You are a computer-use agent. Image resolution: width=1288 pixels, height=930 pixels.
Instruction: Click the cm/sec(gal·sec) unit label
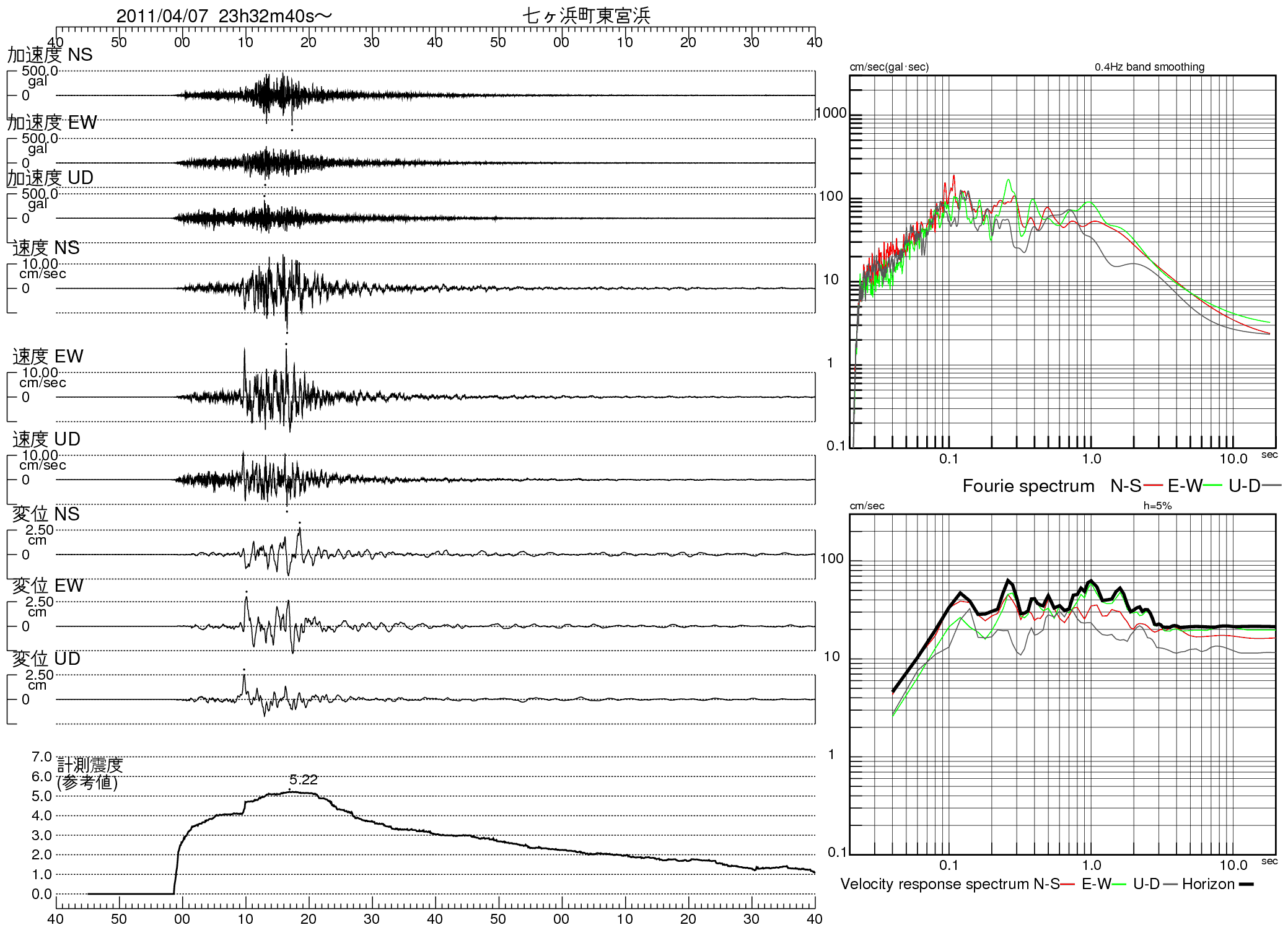(x=889, y=67)
